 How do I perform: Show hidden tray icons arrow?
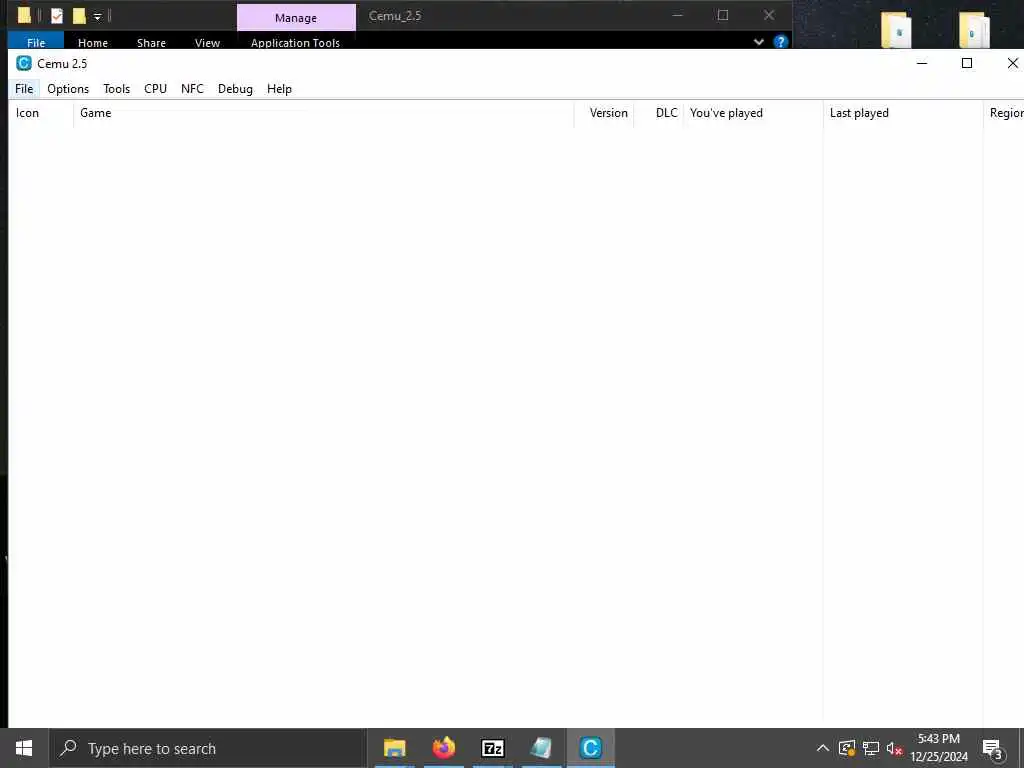point(823,748)
